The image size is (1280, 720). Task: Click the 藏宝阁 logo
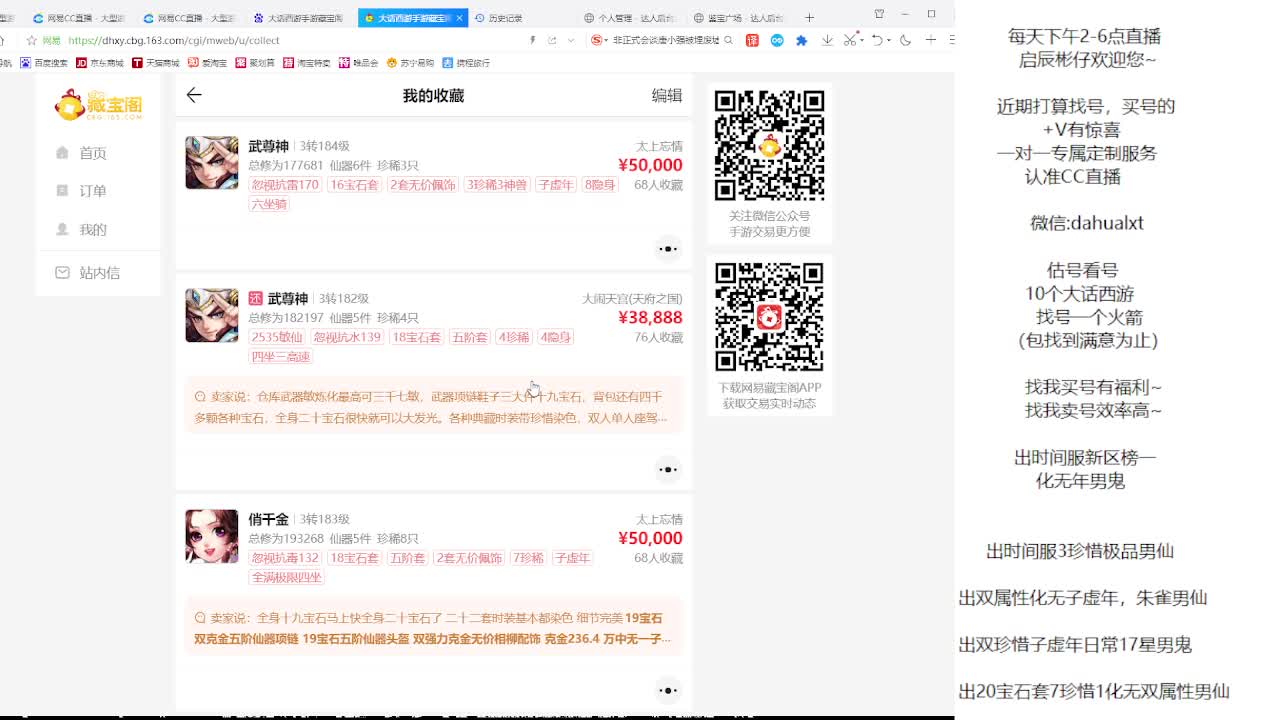(98, 104)
